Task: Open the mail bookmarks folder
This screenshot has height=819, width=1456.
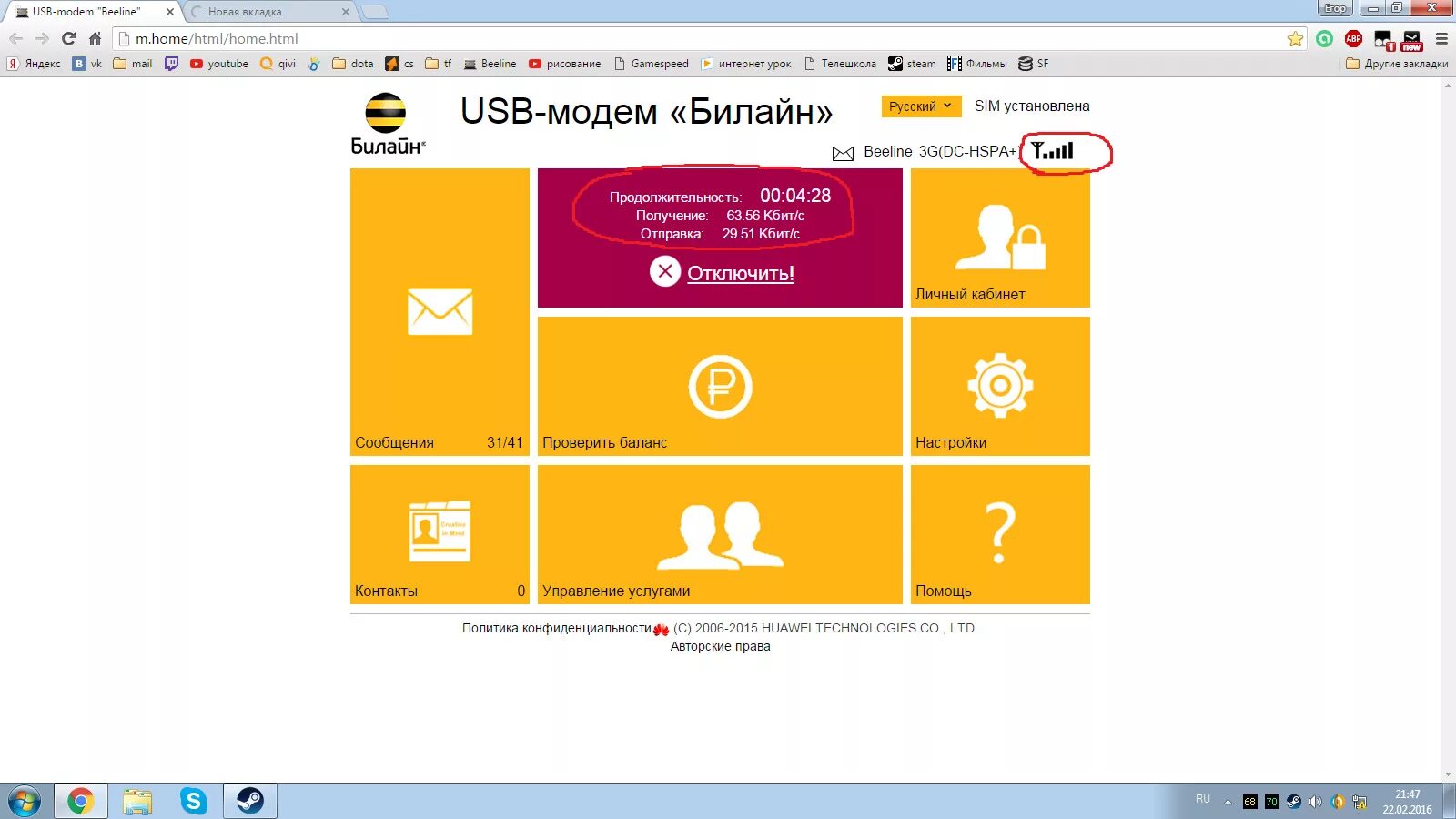Action: [x=133, y=64]
